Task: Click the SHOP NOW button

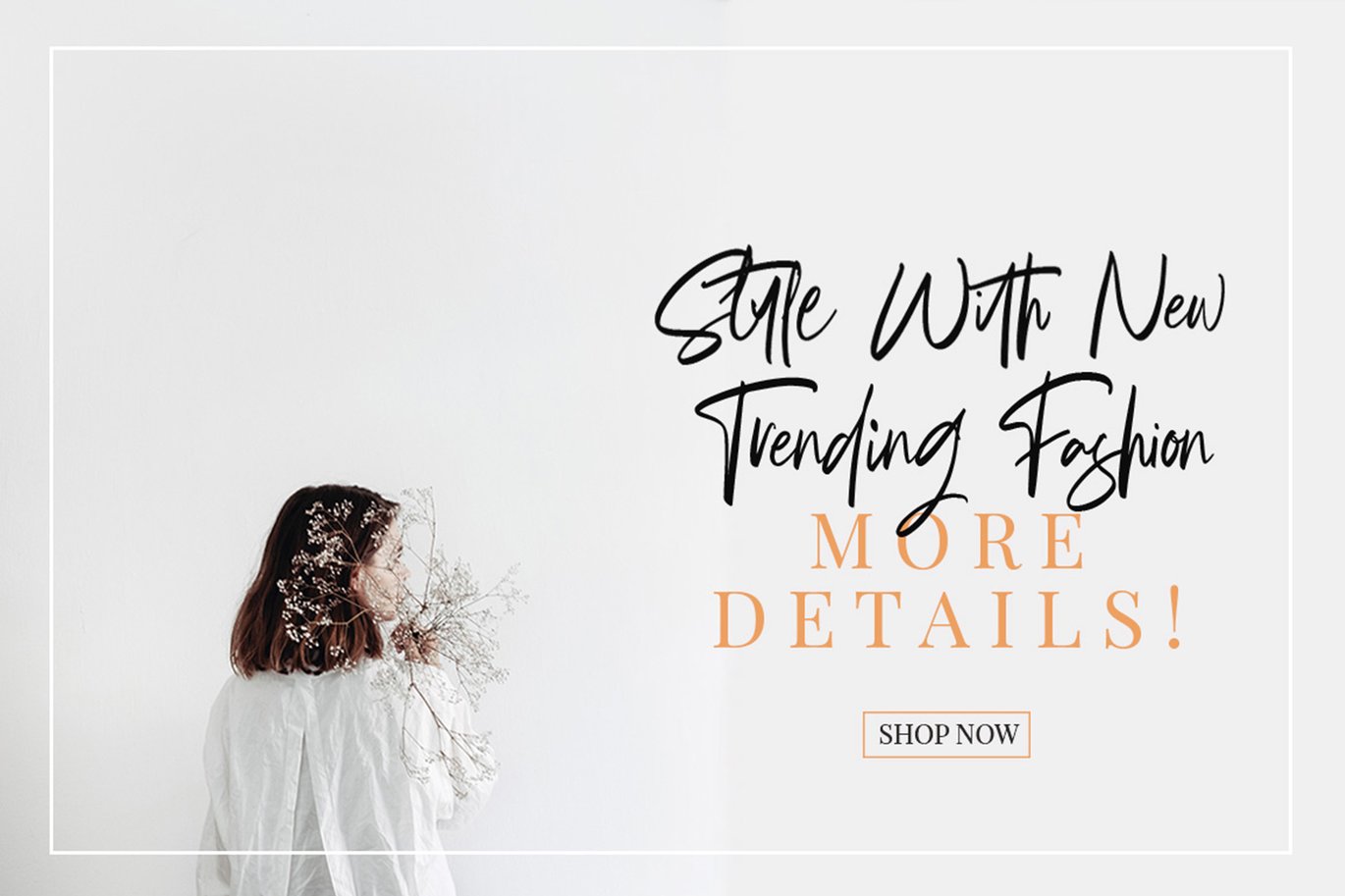Action: pyautogui.click(x=946, y=734)
